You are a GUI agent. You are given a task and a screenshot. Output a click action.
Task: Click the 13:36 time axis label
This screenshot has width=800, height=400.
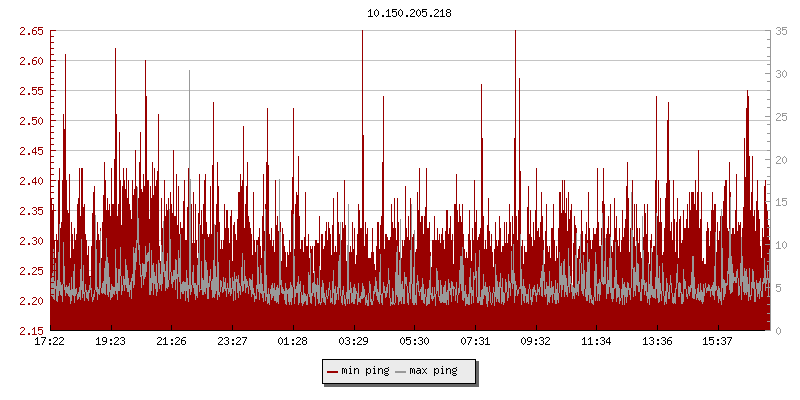click(x=657, y=341)
